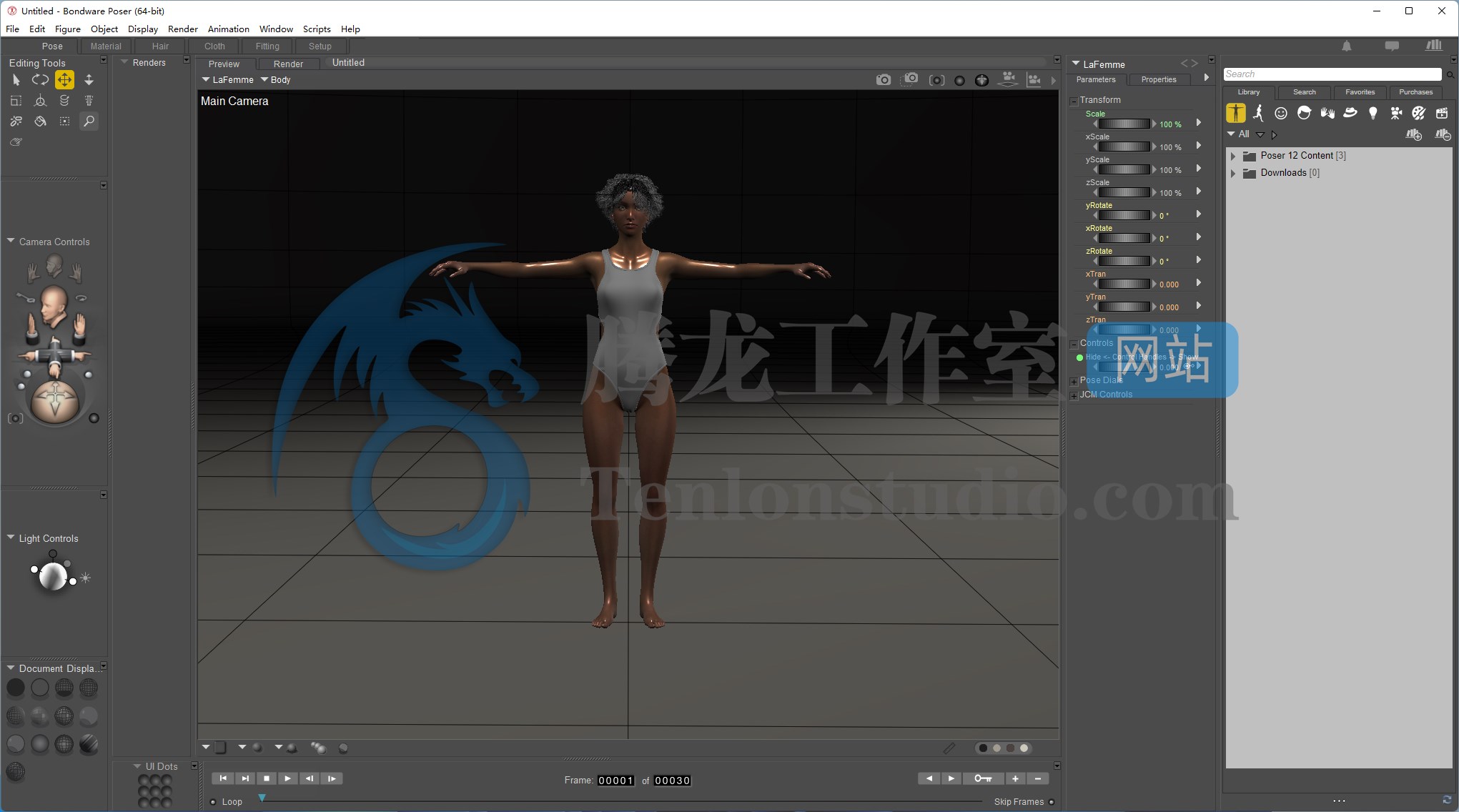Select the white foreground color dot

[x=1024, y=748]
